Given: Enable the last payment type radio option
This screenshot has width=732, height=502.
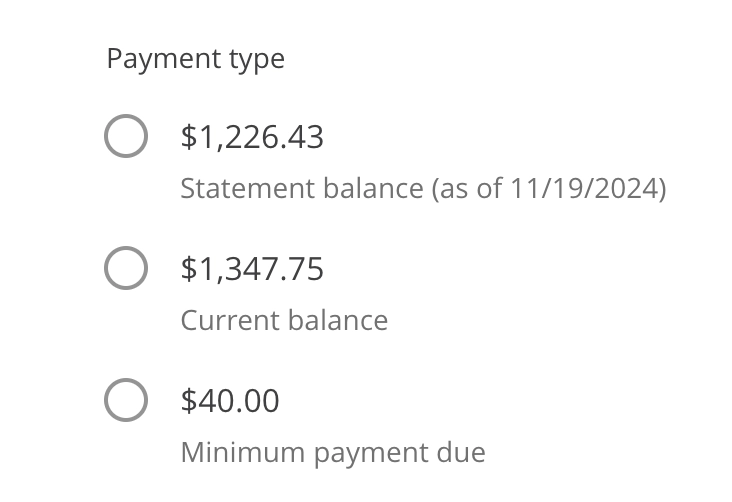Looking at the screenshot, I should click(x=126, y=400).
